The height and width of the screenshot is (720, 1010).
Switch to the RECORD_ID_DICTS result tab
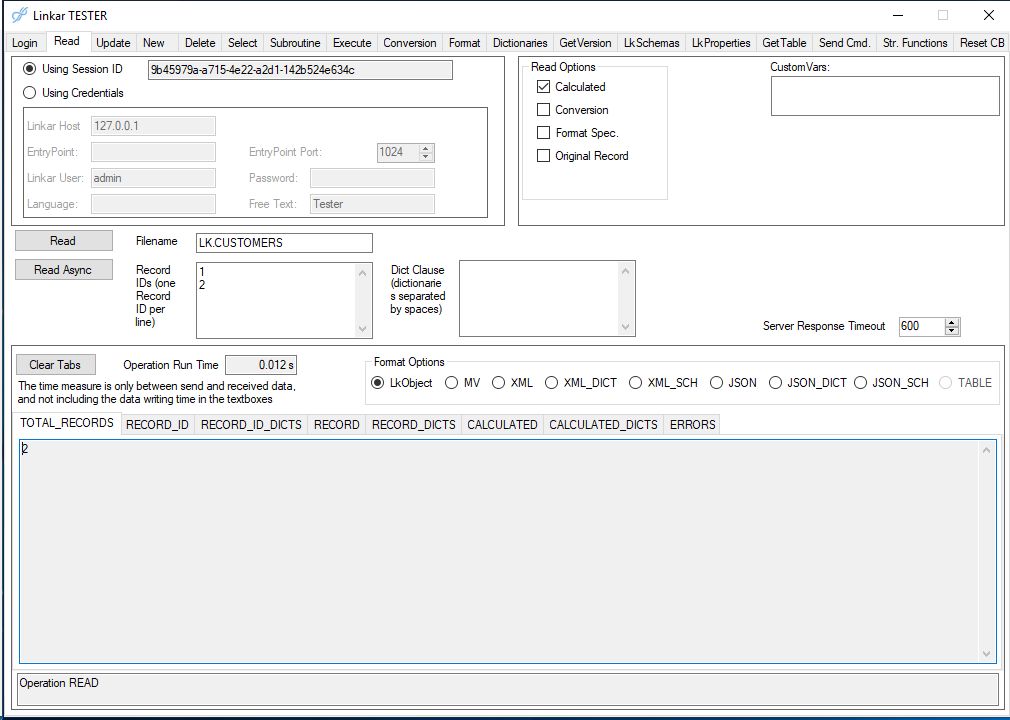point(251,425)
